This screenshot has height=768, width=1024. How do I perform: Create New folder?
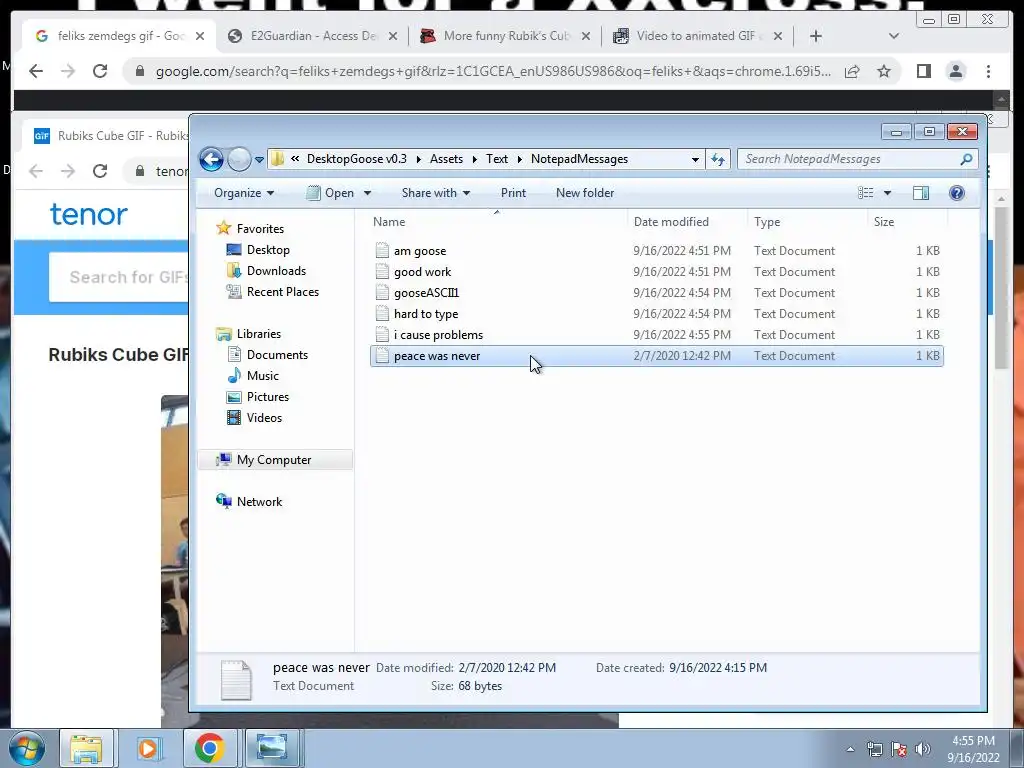point(585,193)
